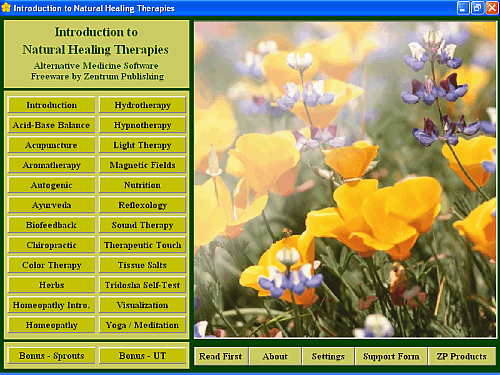Open the Bonus - Sprouts section
The image size is (500, 375).
[52, 356]
